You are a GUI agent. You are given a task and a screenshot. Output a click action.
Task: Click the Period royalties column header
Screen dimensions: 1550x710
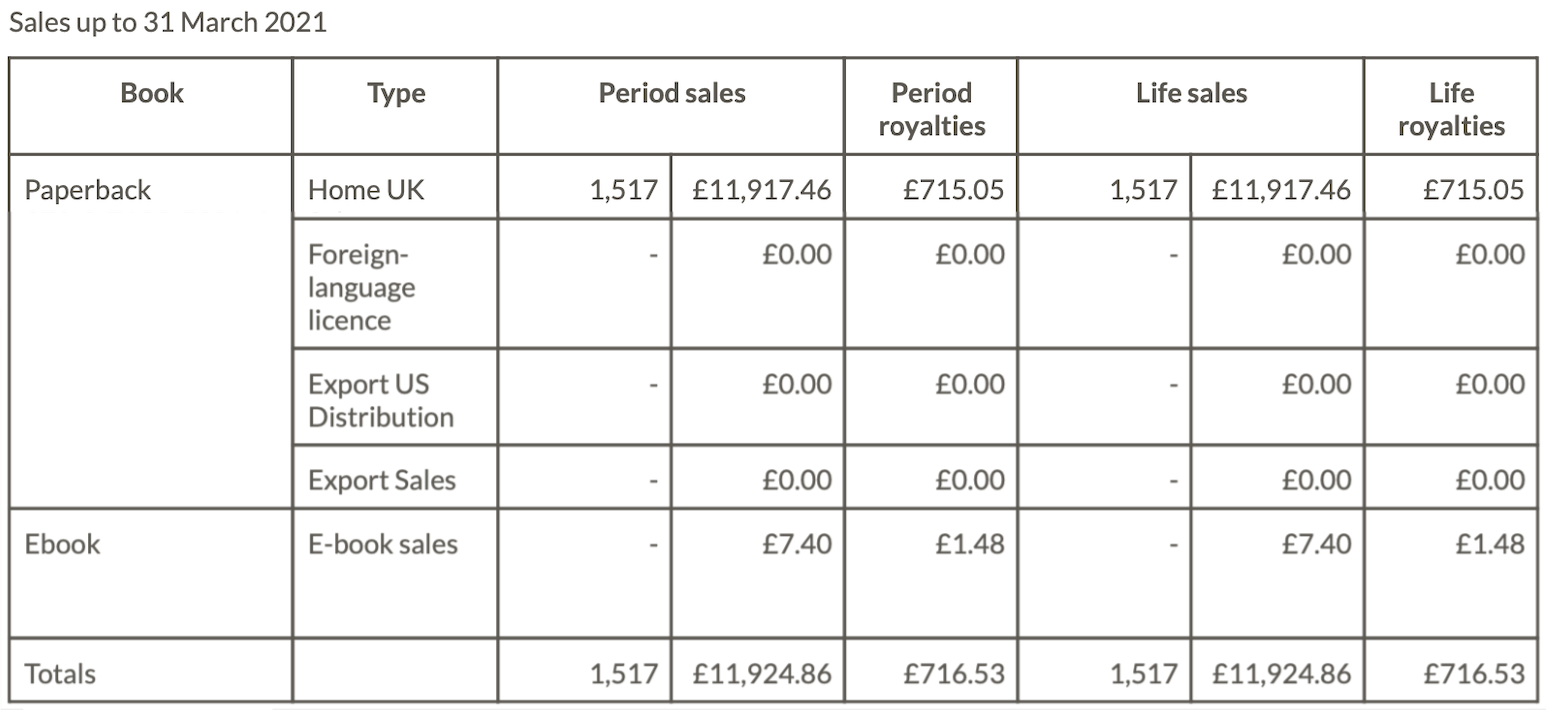(x=931, y=109)
